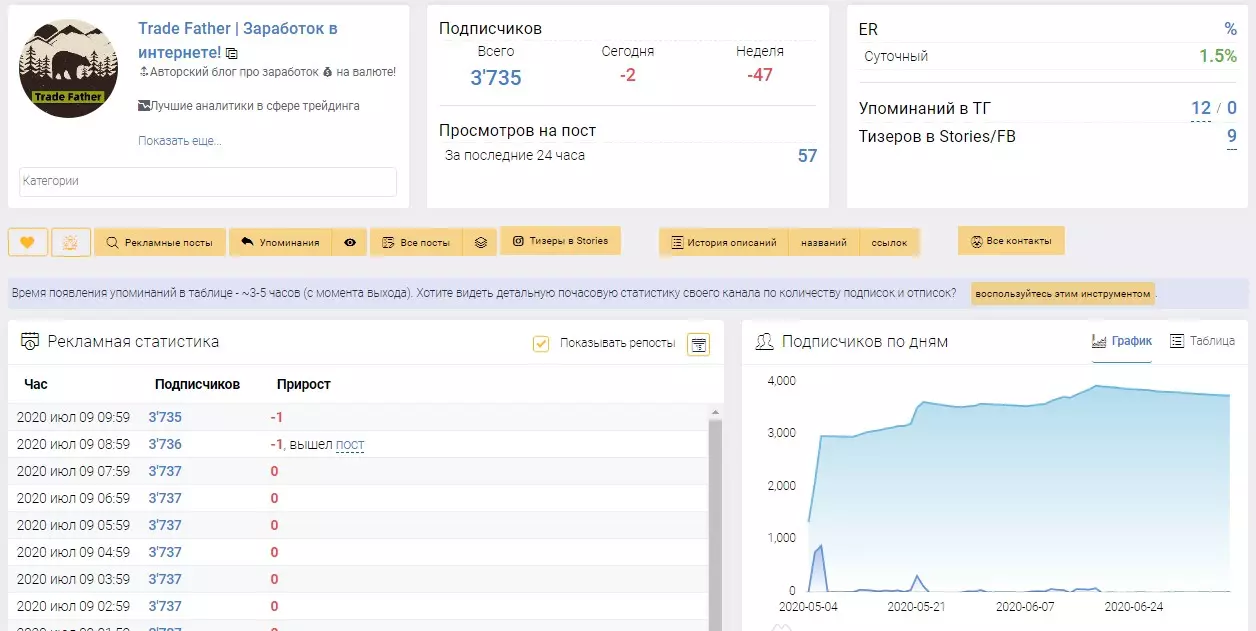Select row 2020 июл 09 09:59

tap(358, 417)
